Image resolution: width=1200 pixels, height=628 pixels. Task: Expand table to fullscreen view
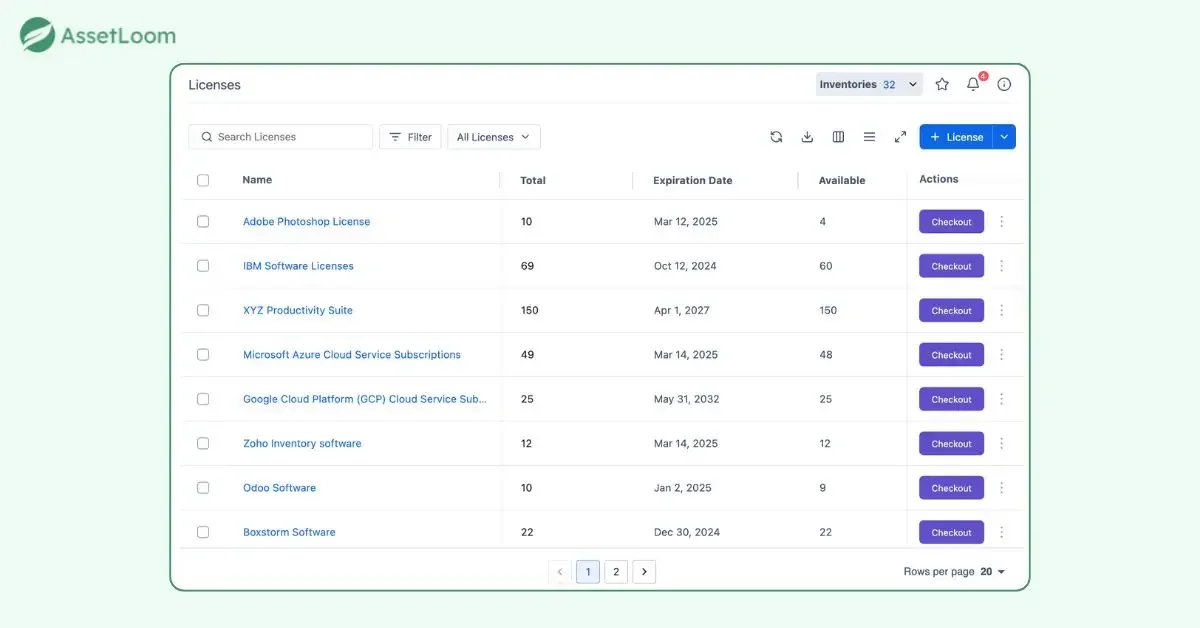pyautogui.click(x=900, y=137)
